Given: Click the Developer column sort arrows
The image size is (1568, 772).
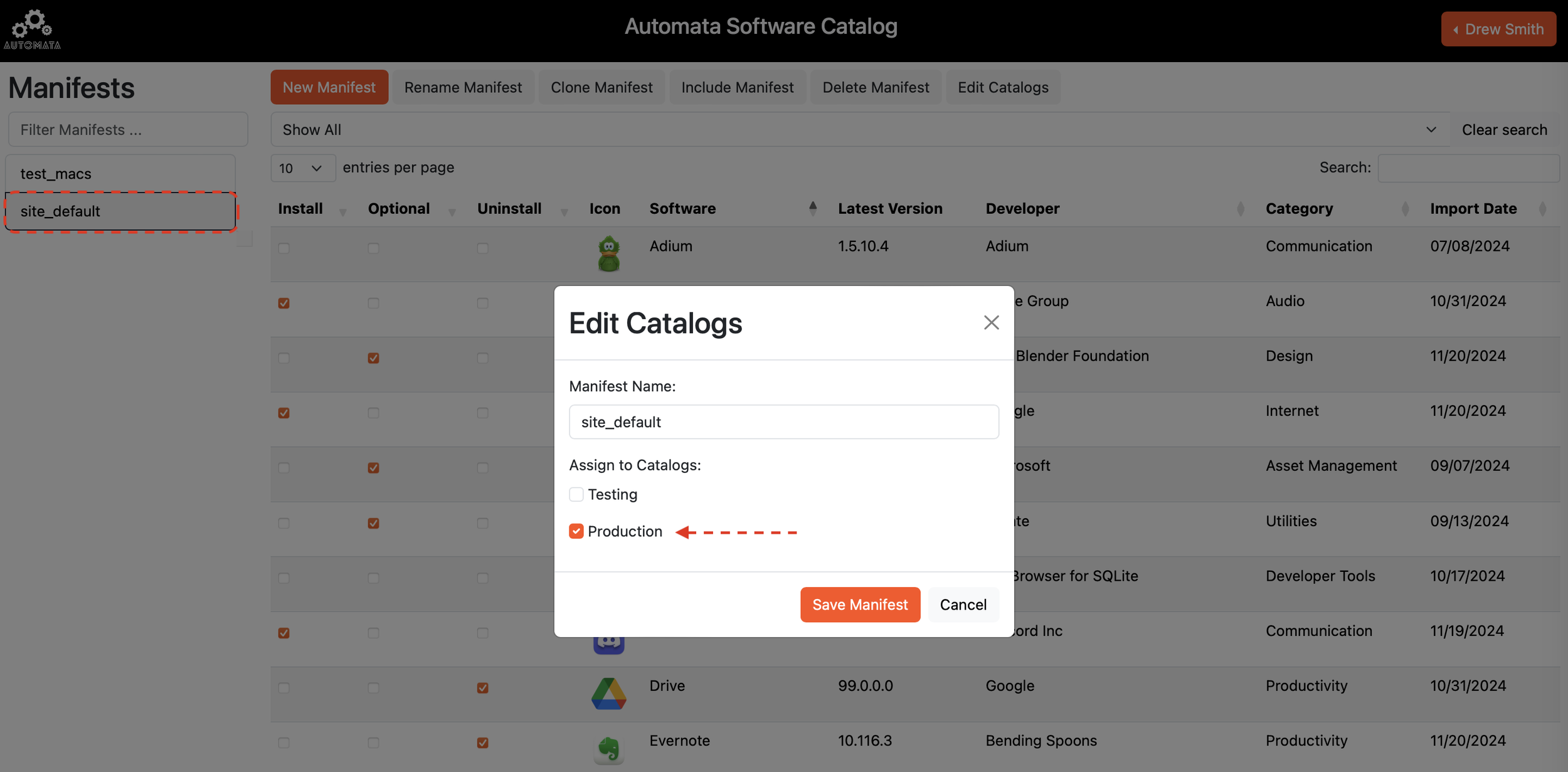Looking at the screenshot, I should pyautogui.click(x=1240, y=209).
